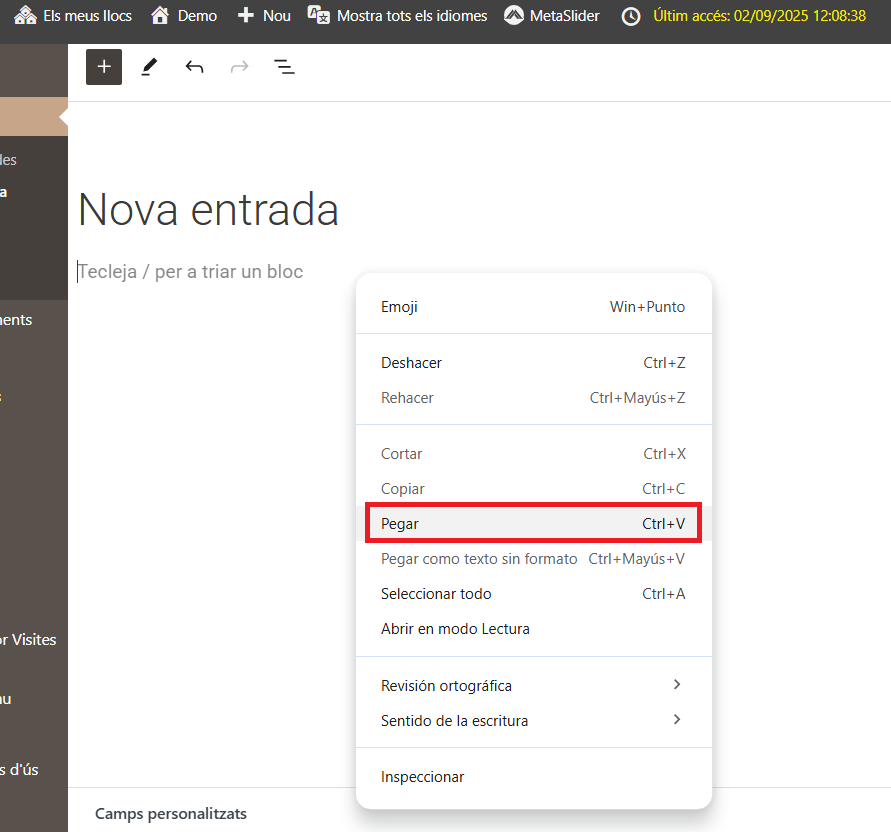
Task: Select Deshacer in the context menu
Action: [x=533, y=363]
